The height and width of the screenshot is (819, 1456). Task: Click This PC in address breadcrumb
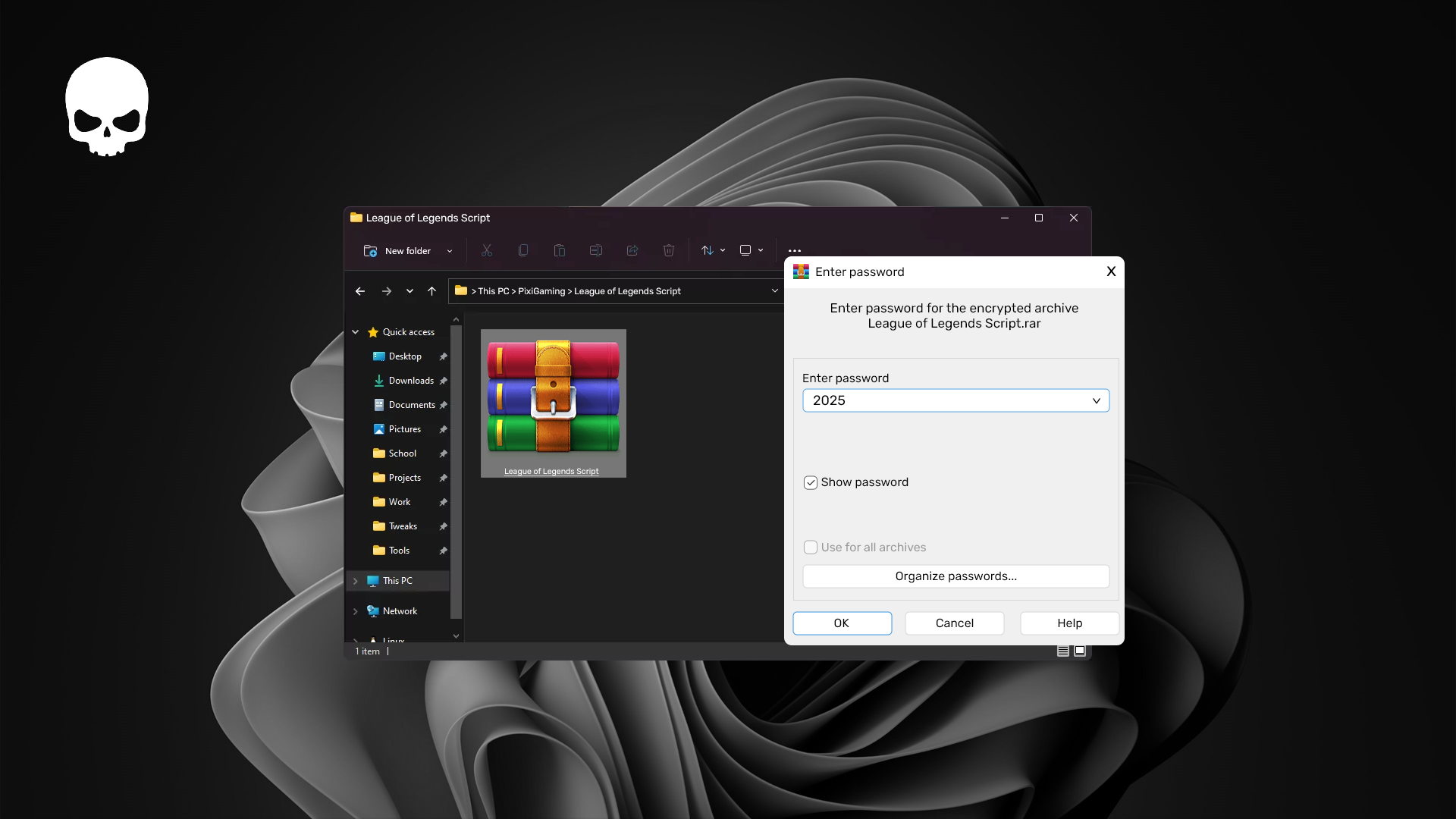494,291
